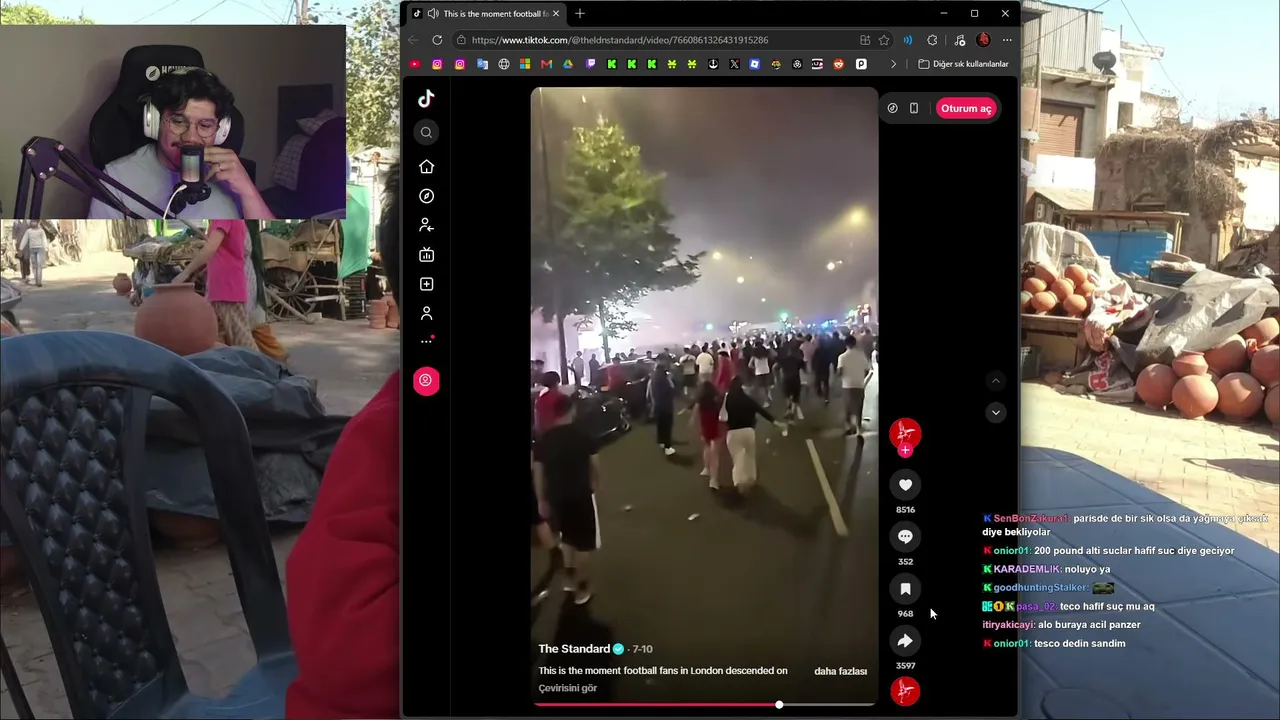
Task: Click the phone app icon beside Oturum aç
Action: 914,108
